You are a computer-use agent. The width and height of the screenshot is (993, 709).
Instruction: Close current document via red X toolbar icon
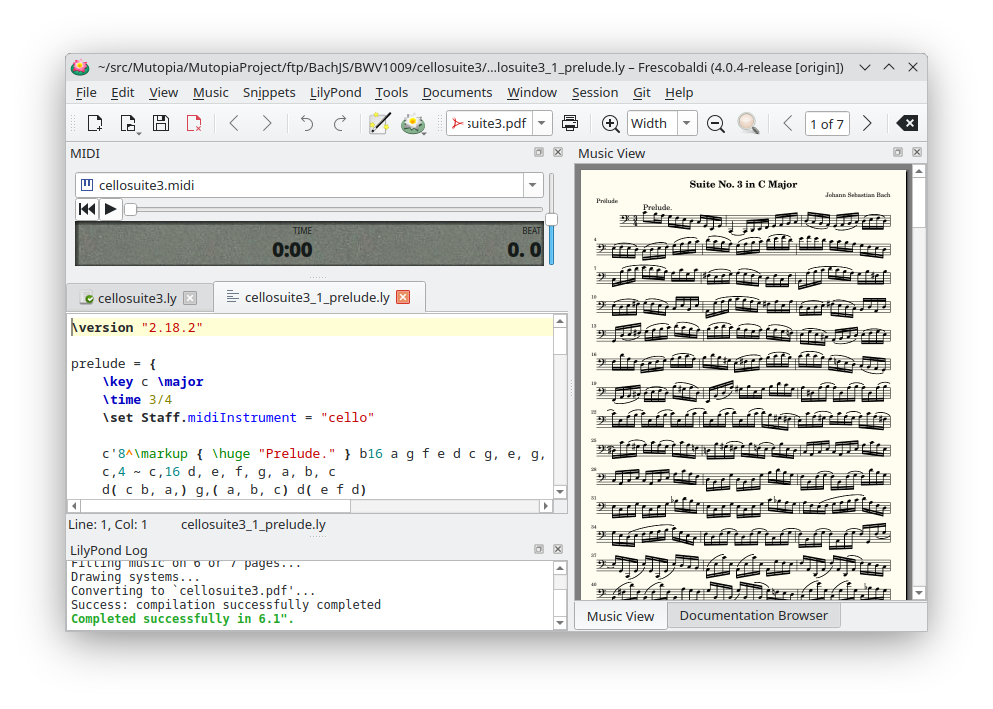pyautogui.click(x=194, y=124)
